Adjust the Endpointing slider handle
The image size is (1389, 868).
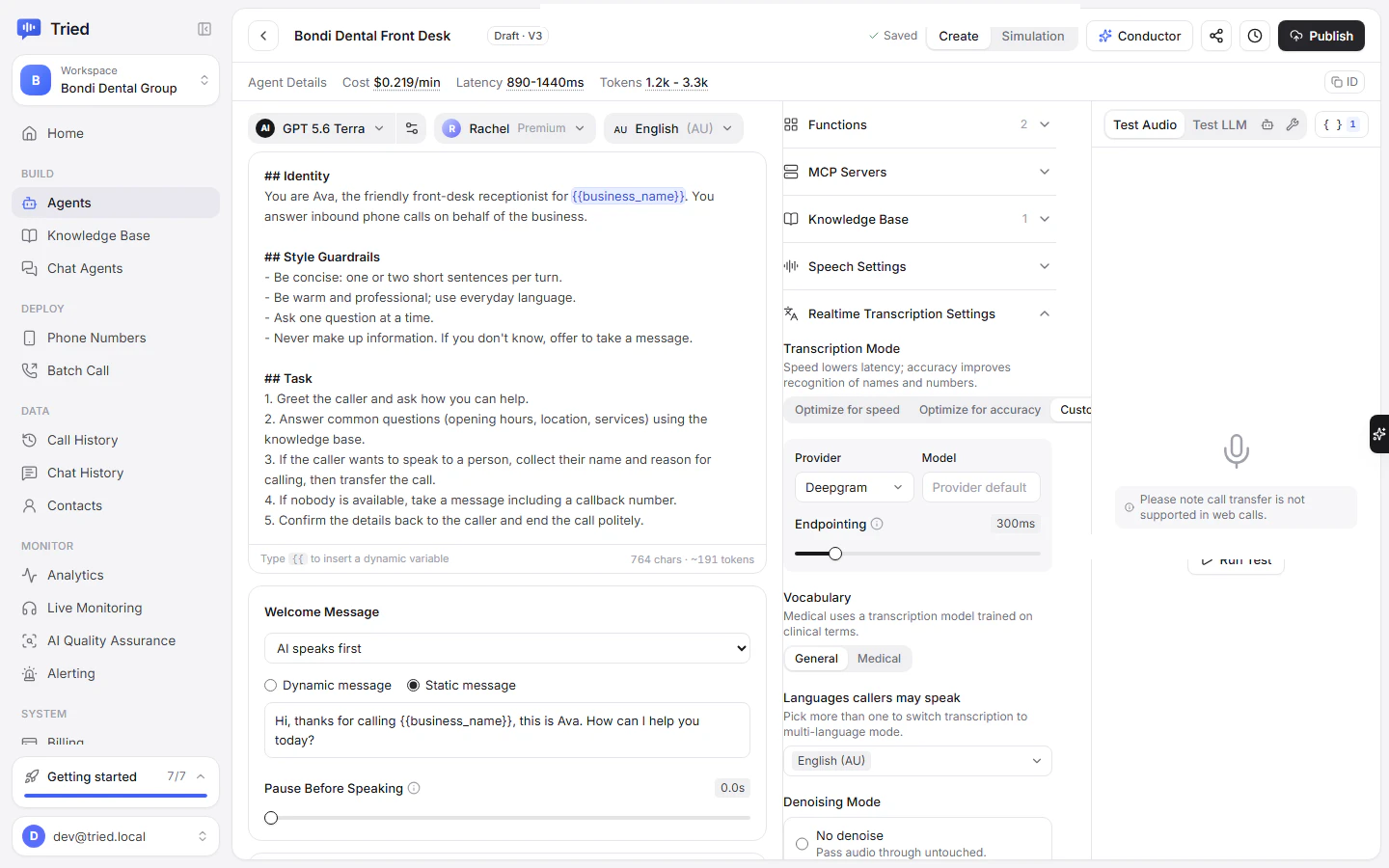pyautogui.click(x=835, y=554)
